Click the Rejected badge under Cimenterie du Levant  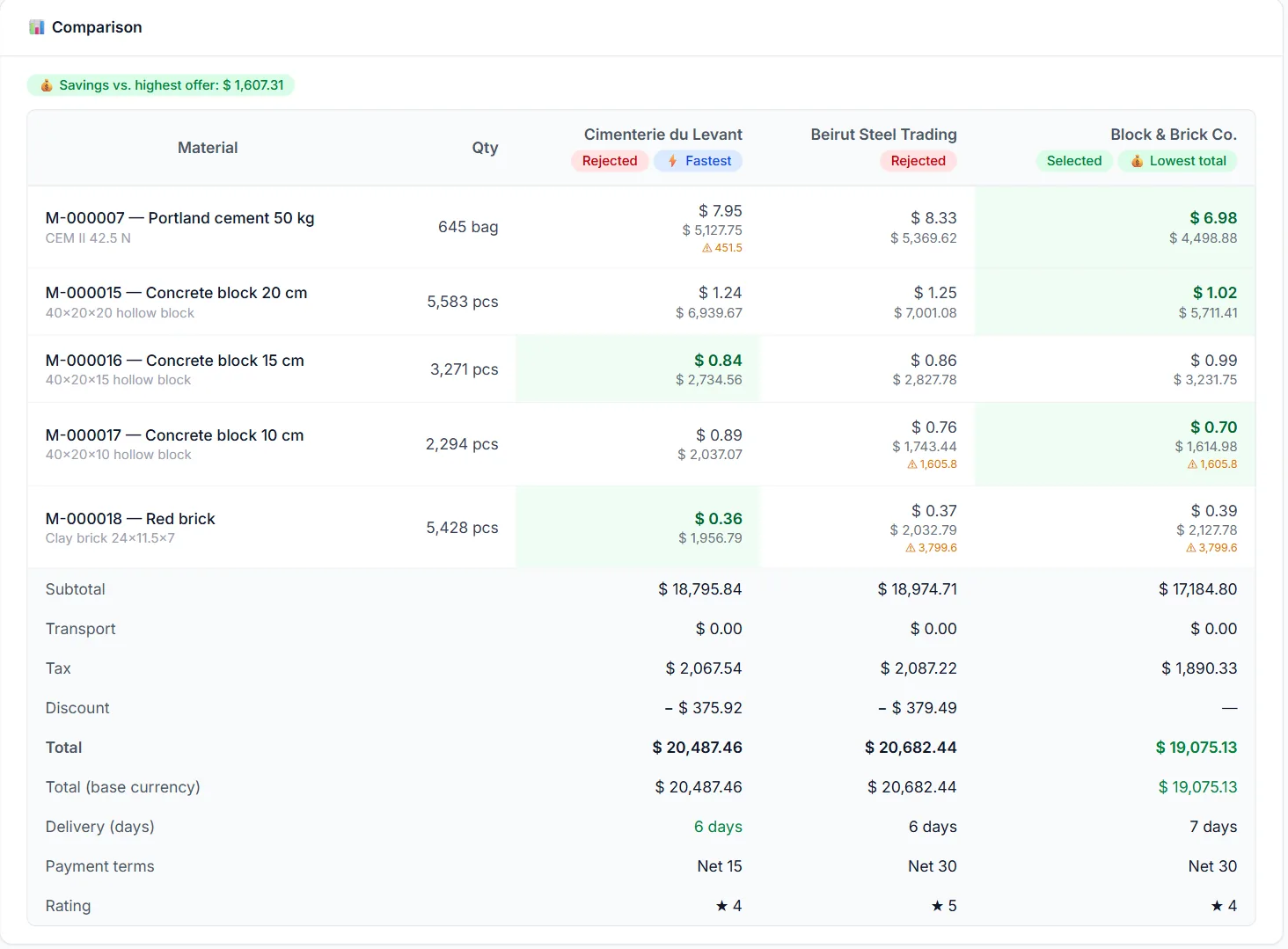610,161
